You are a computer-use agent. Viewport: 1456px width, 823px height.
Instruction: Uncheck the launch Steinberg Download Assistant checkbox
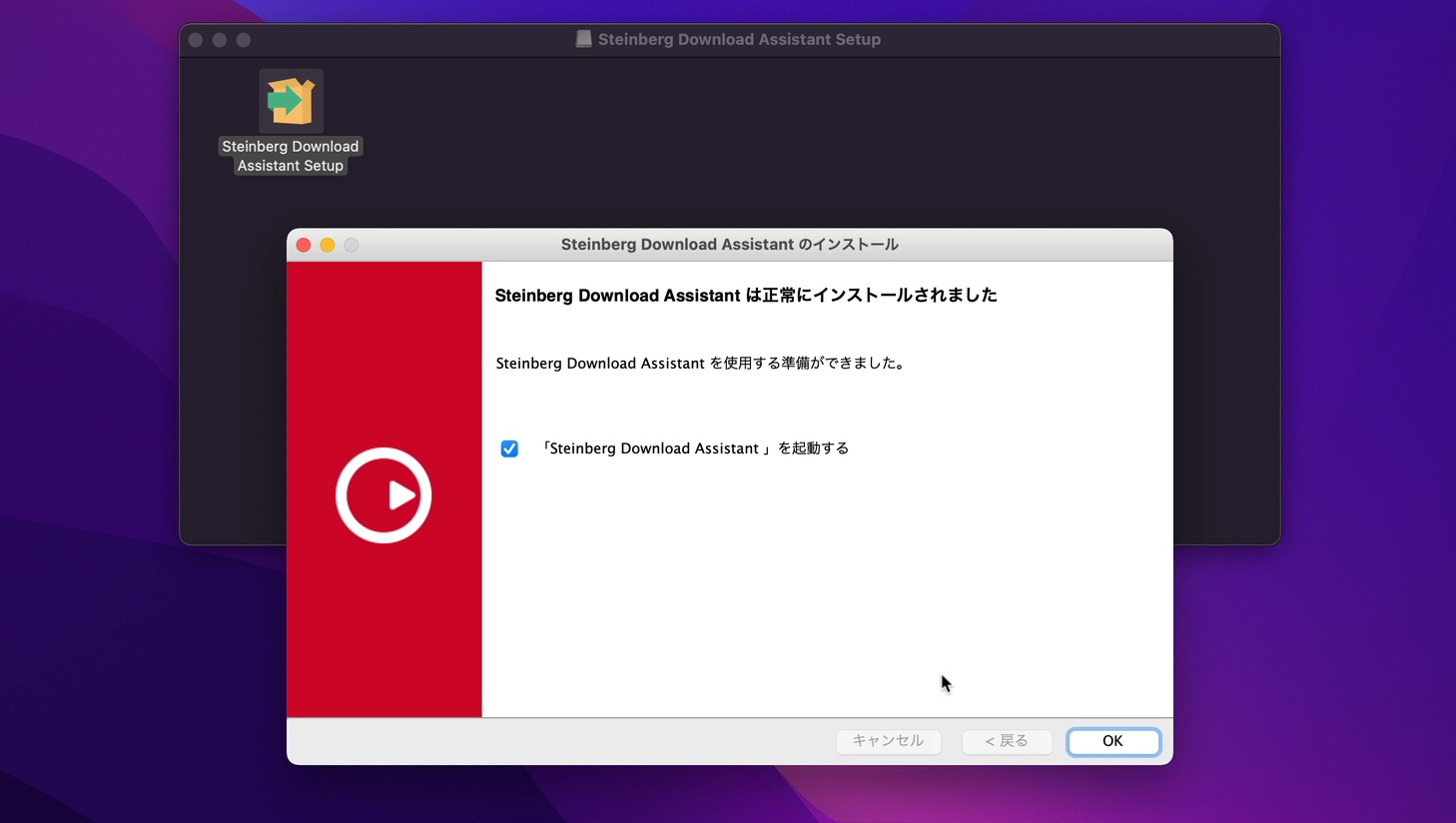[509, 448]
